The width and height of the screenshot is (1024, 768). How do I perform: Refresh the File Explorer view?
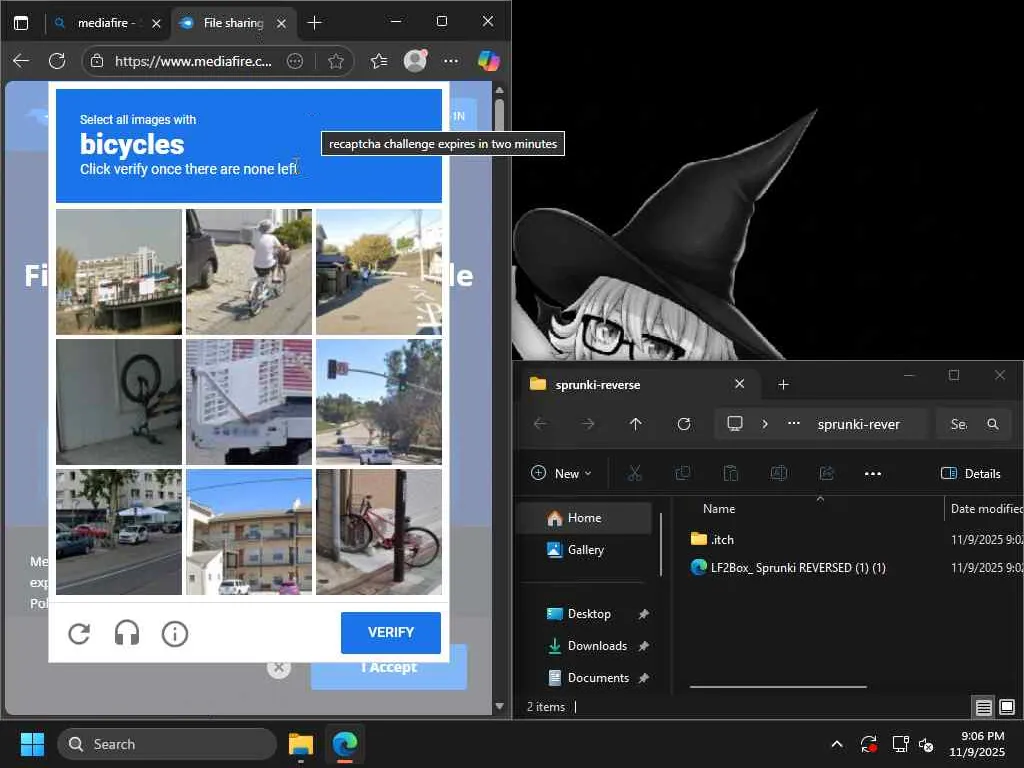pos(684,424)
